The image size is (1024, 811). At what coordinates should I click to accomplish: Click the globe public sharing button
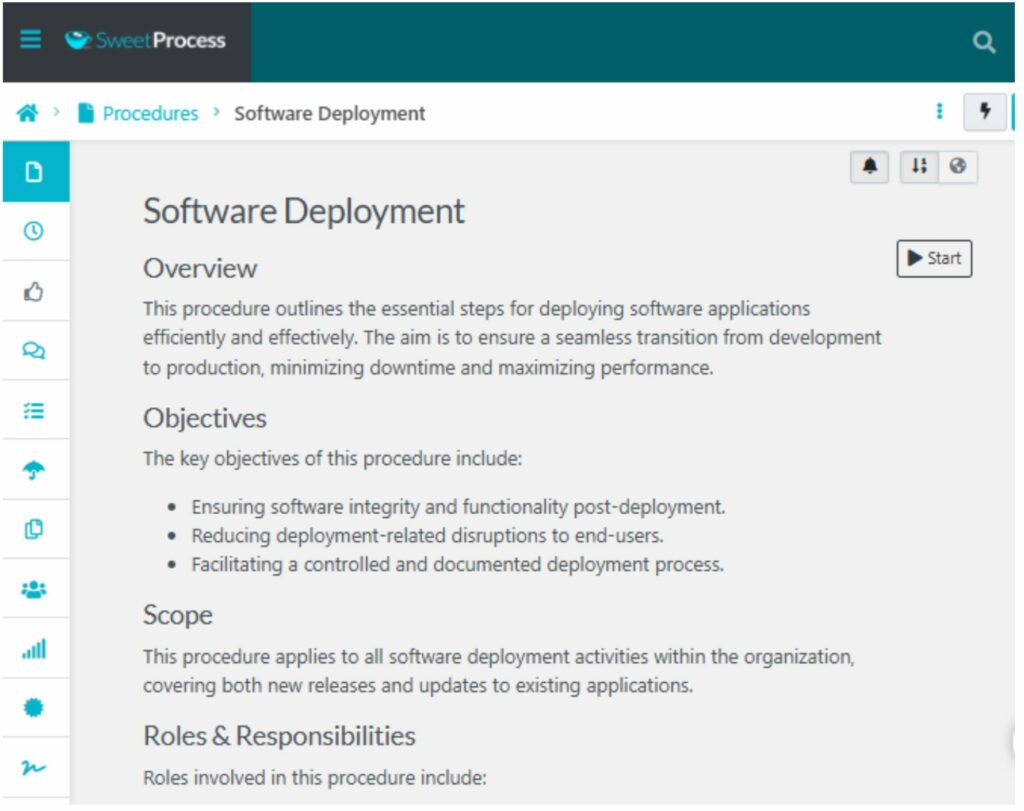tap(957, 167)
